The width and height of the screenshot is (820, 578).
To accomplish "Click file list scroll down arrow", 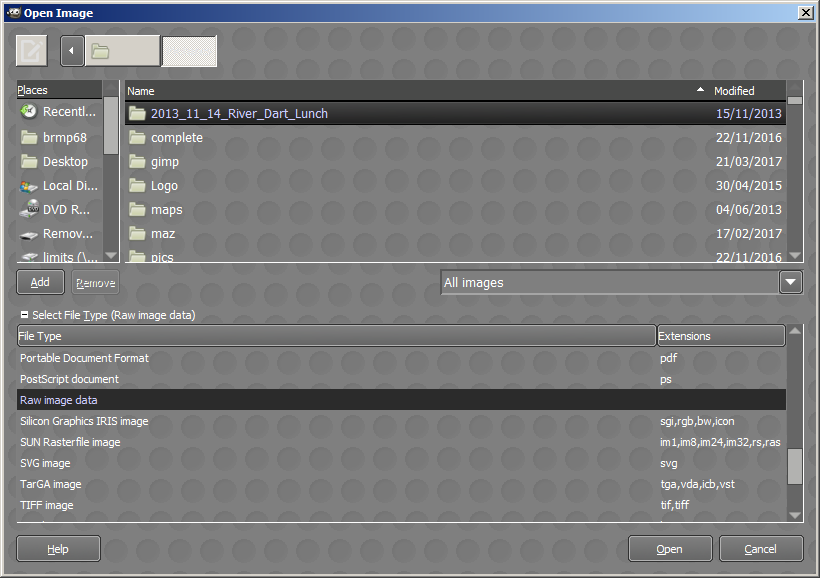I will point(795,256).
